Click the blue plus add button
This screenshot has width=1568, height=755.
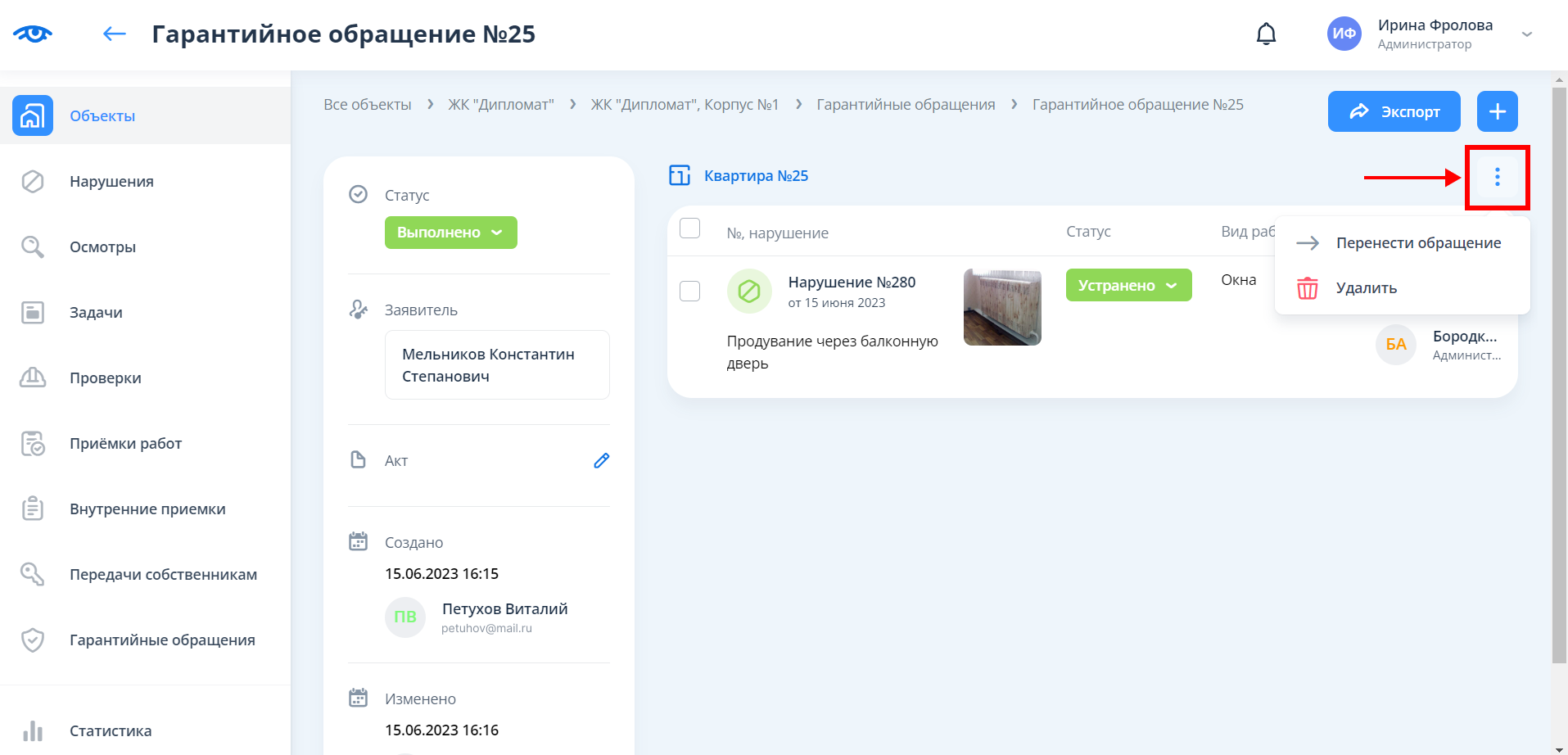(1497, 111)
